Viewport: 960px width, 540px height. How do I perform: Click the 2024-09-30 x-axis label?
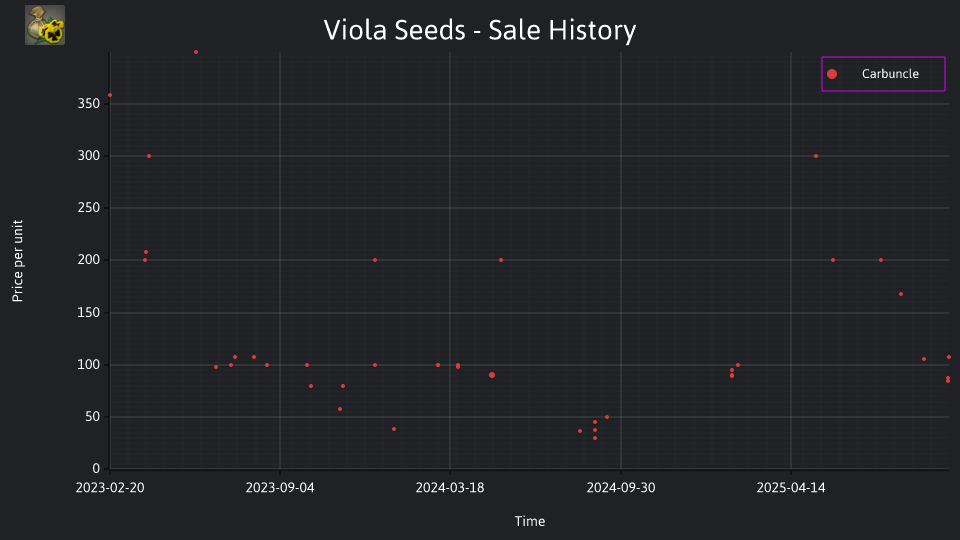[621, 488]
